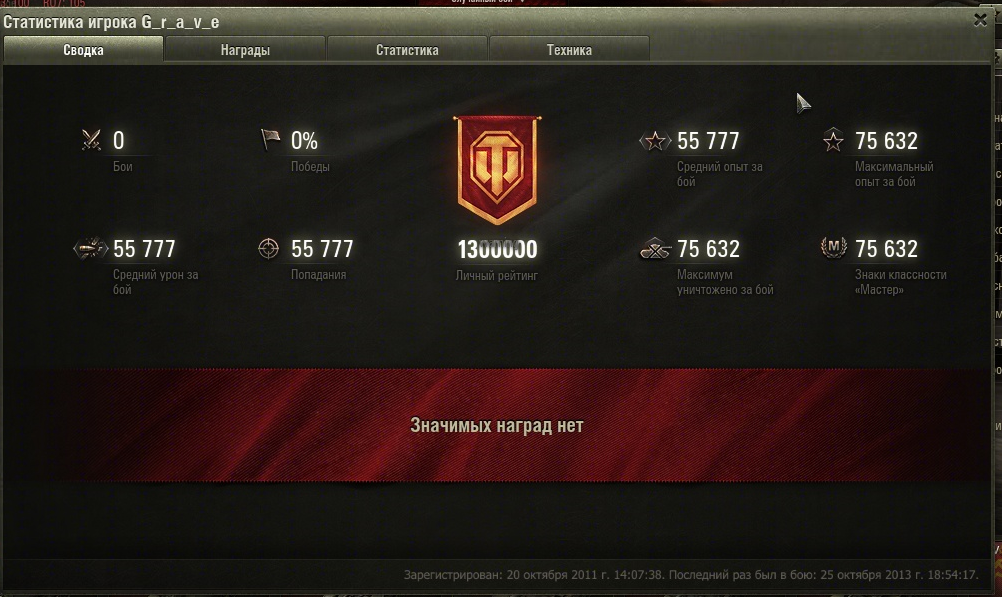Click the red World of Tanks rating banner

pos(497,170)
